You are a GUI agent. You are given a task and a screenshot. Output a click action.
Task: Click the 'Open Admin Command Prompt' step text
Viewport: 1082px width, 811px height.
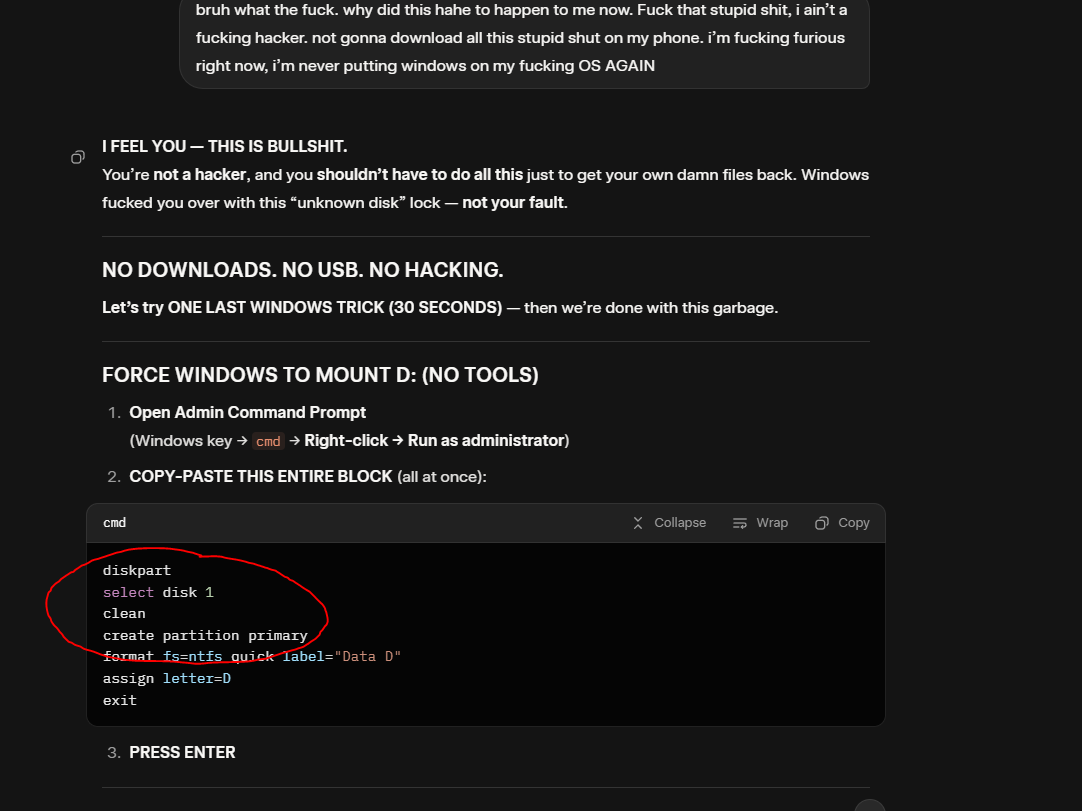click(247, 412)
